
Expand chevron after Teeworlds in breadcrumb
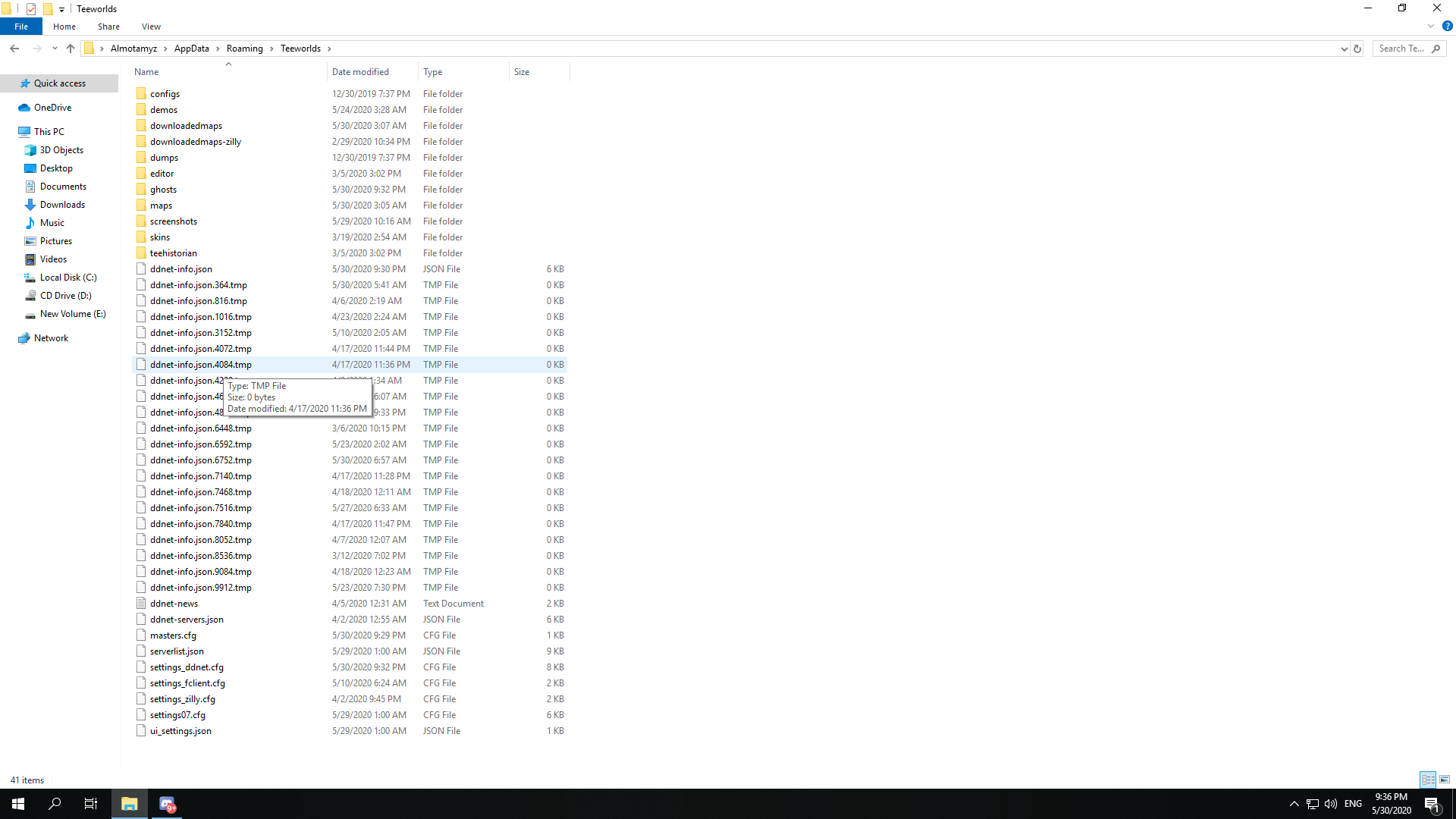point(329,49)
